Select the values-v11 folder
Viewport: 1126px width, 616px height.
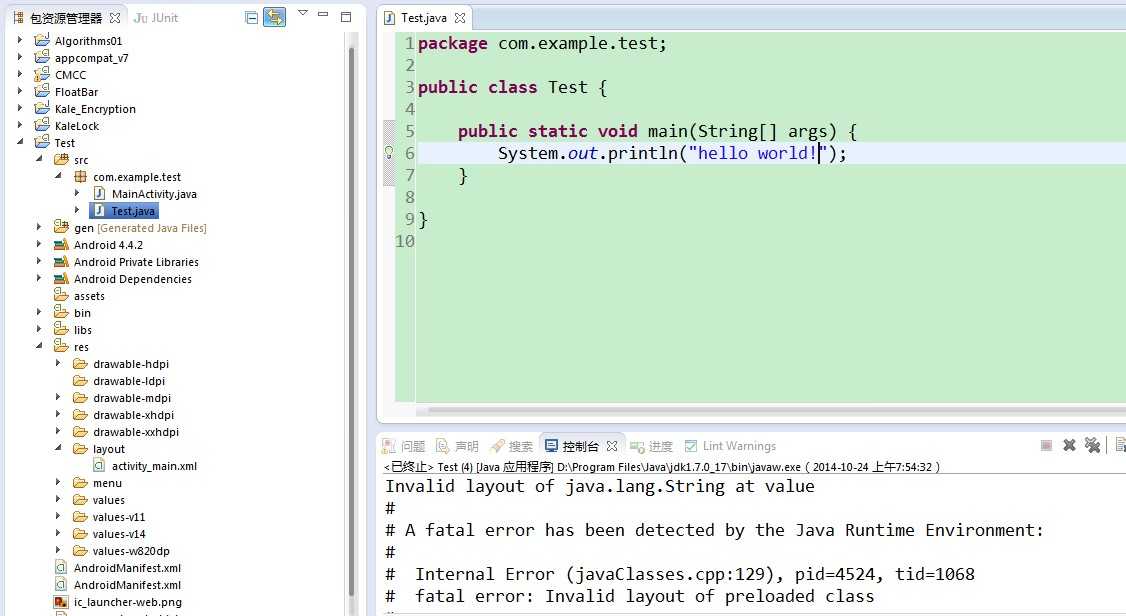(x=109, y=516)
